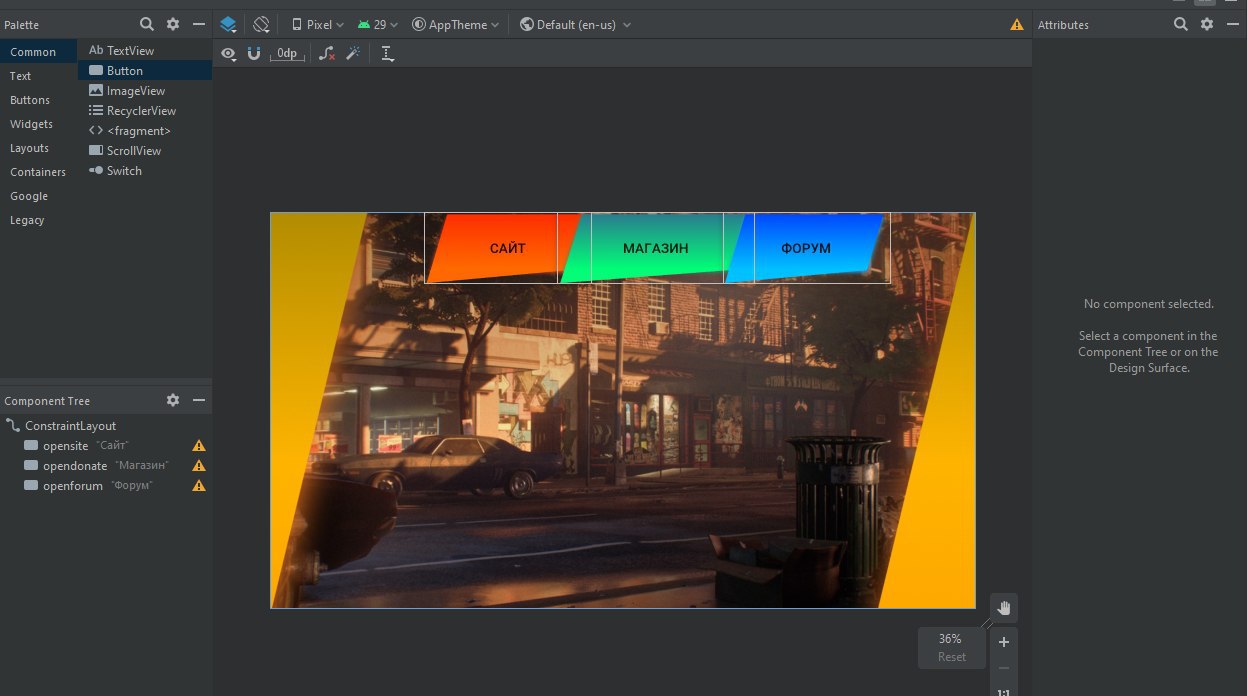This screenshot has height=696, width=1247.
Task: Select the Buttons palette category
Action: click(x=39, y=100)
